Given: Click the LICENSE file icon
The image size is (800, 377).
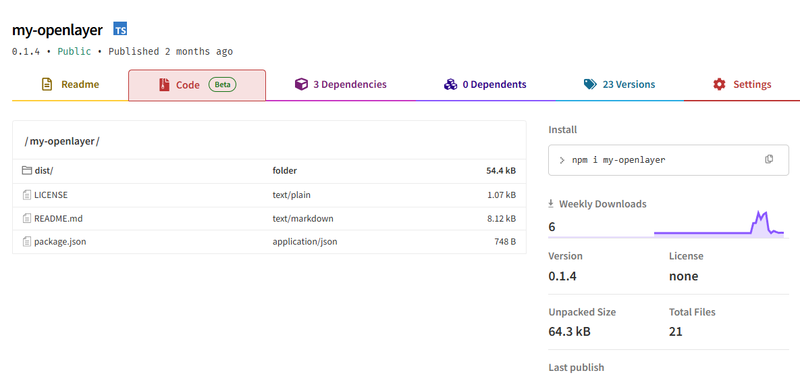Looking at the screenshot, I should click(27, 195).
